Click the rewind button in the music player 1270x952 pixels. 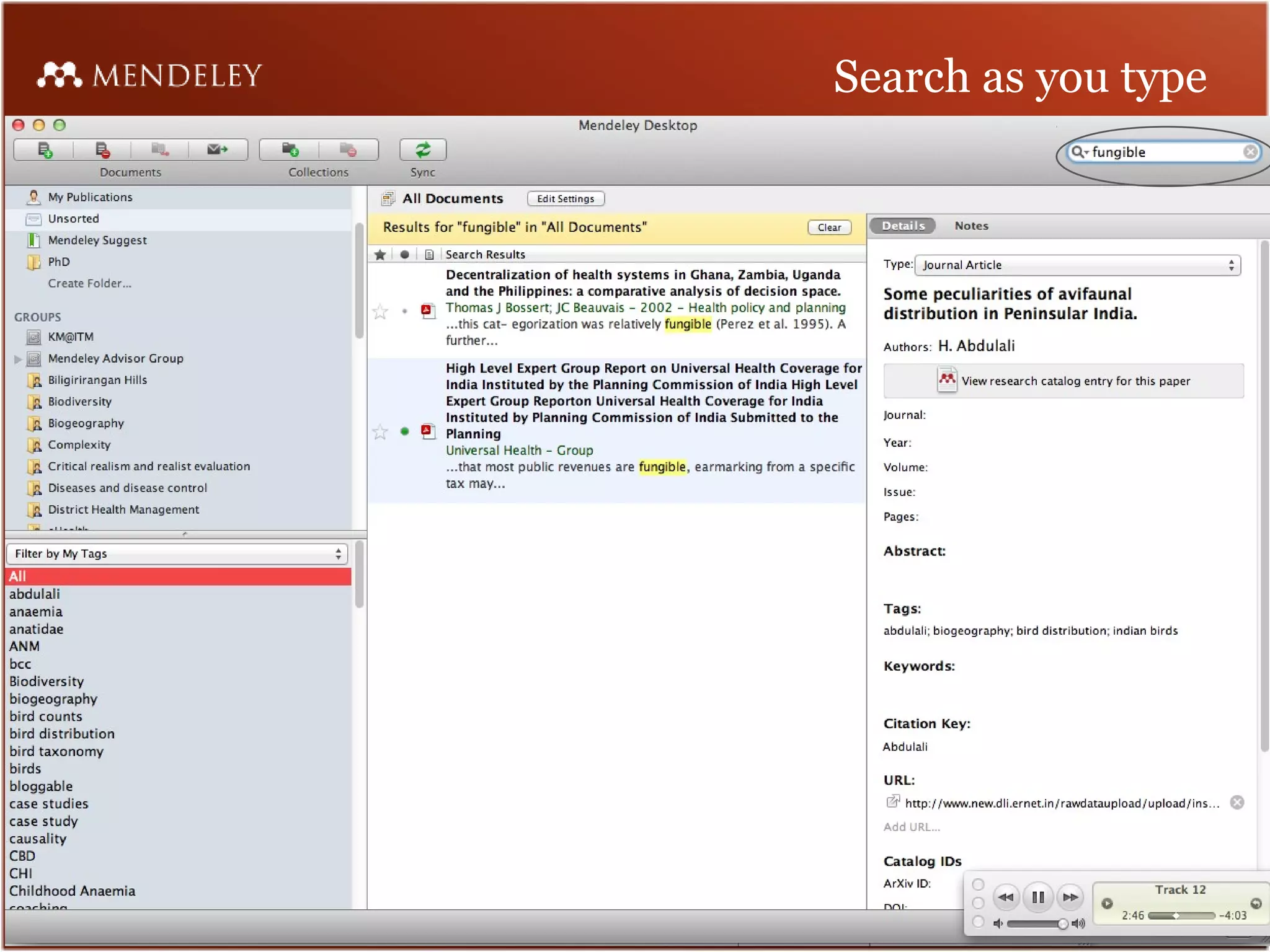click(x=1006, y=897)
